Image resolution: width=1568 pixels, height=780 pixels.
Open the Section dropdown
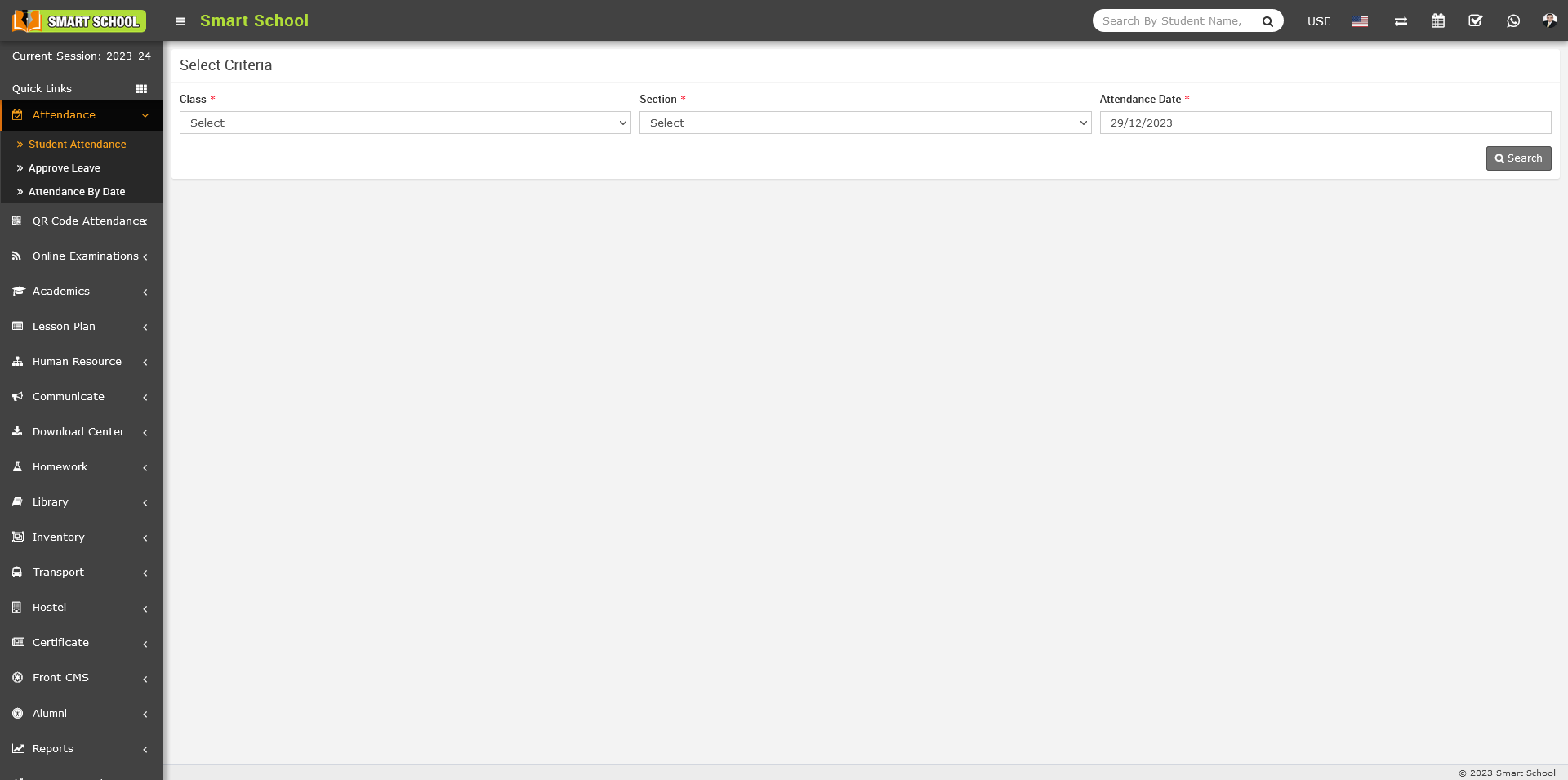[865, 123]
